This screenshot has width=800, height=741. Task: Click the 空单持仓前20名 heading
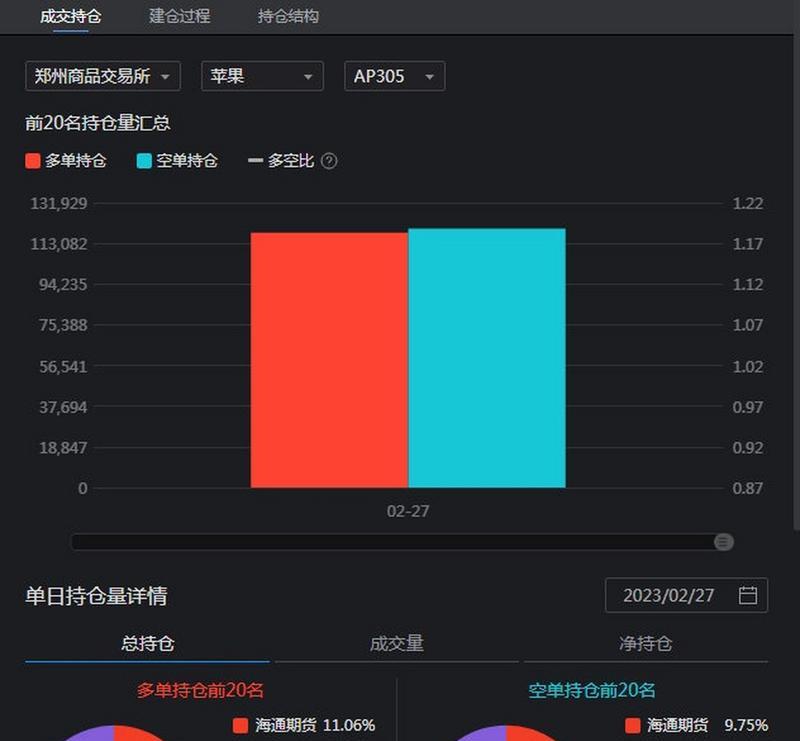point(592,690)
